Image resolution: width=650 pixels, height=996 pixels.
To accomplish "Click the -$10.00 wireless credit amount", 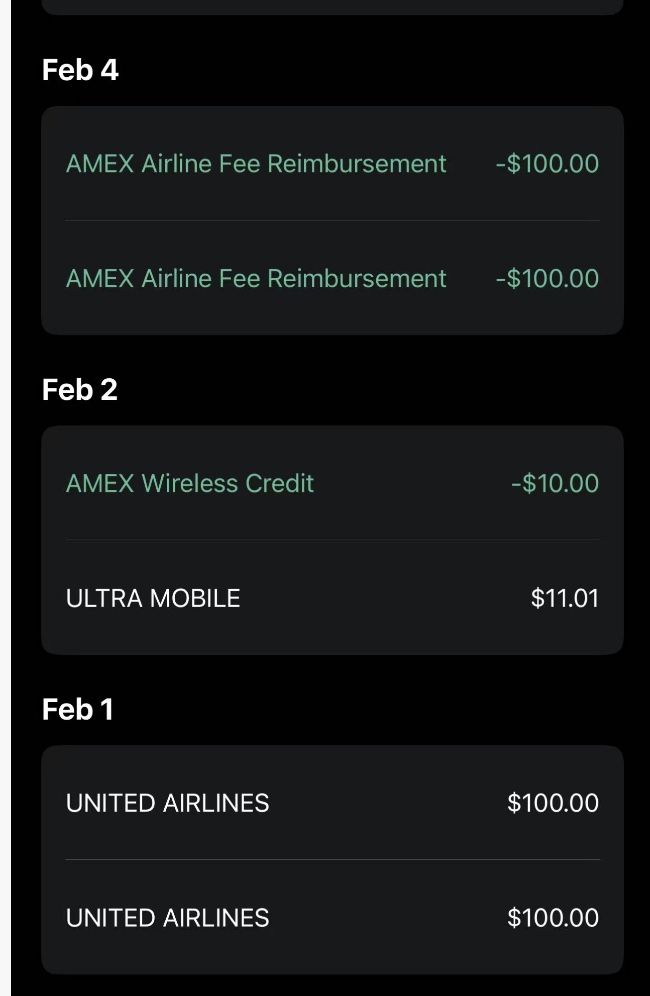I will (x=555, y=483).
